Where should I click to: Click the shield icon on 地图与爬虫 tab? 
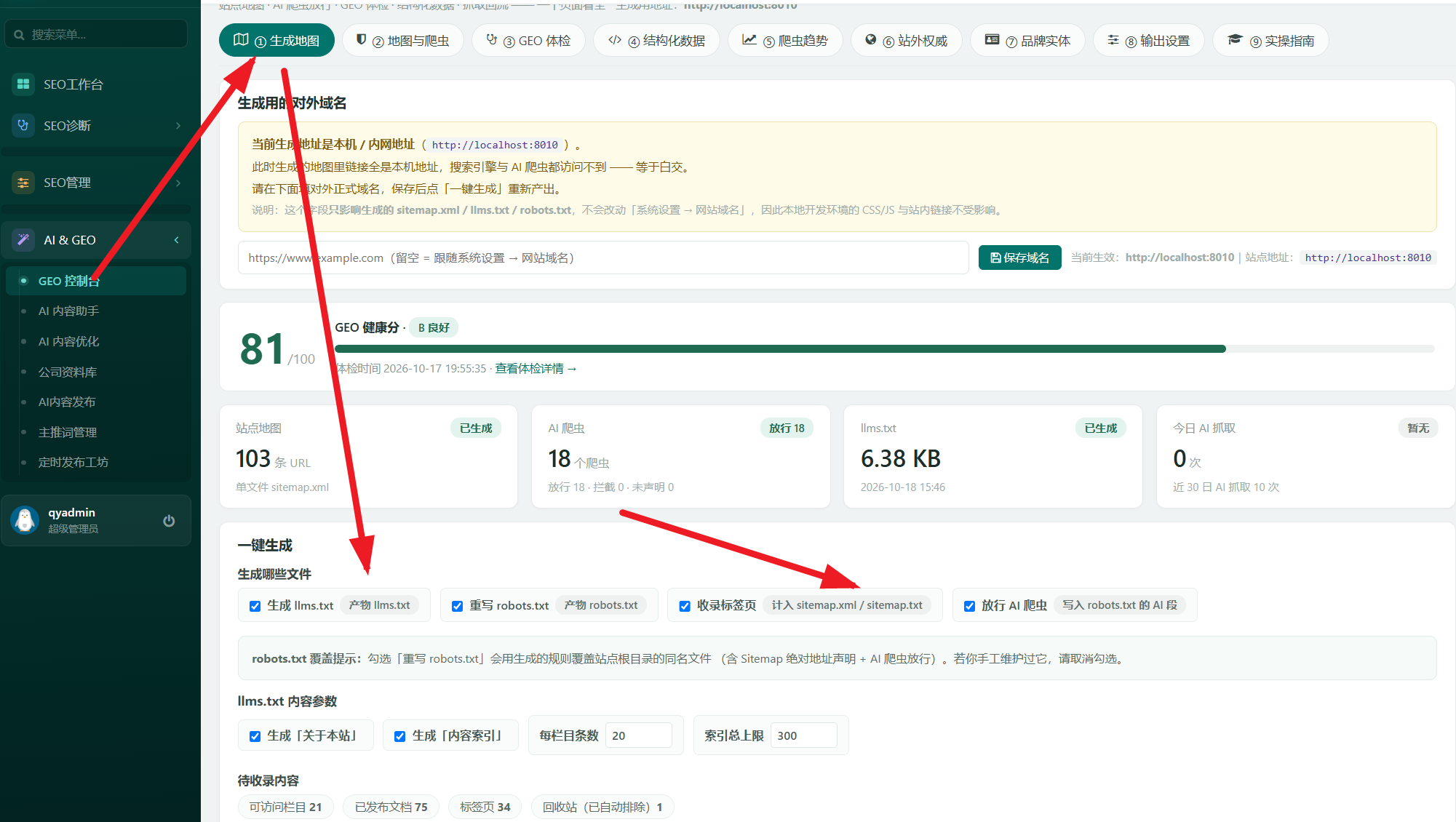[361, 40]
